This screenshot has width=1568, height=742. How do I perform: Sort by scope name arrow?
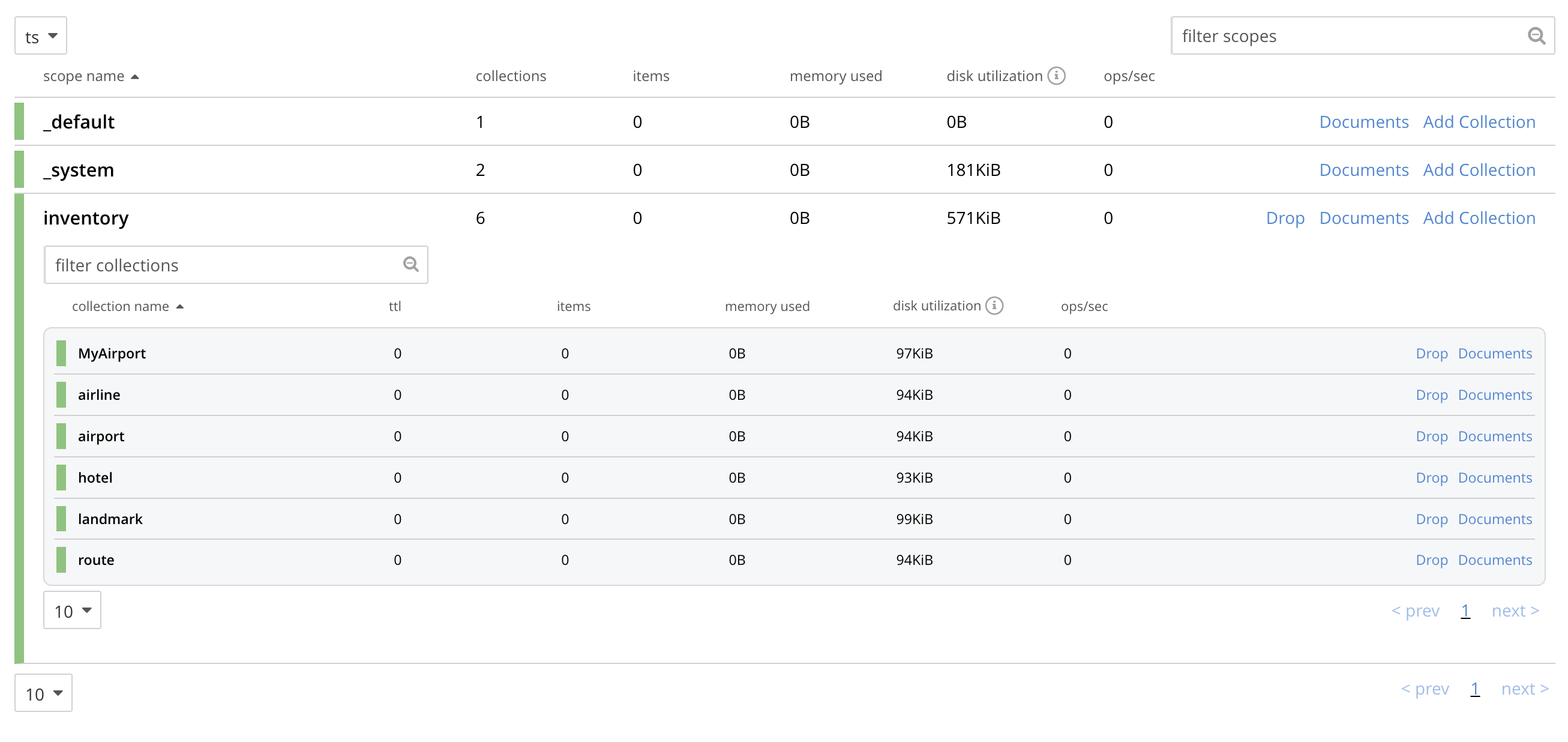click(135, 76)
